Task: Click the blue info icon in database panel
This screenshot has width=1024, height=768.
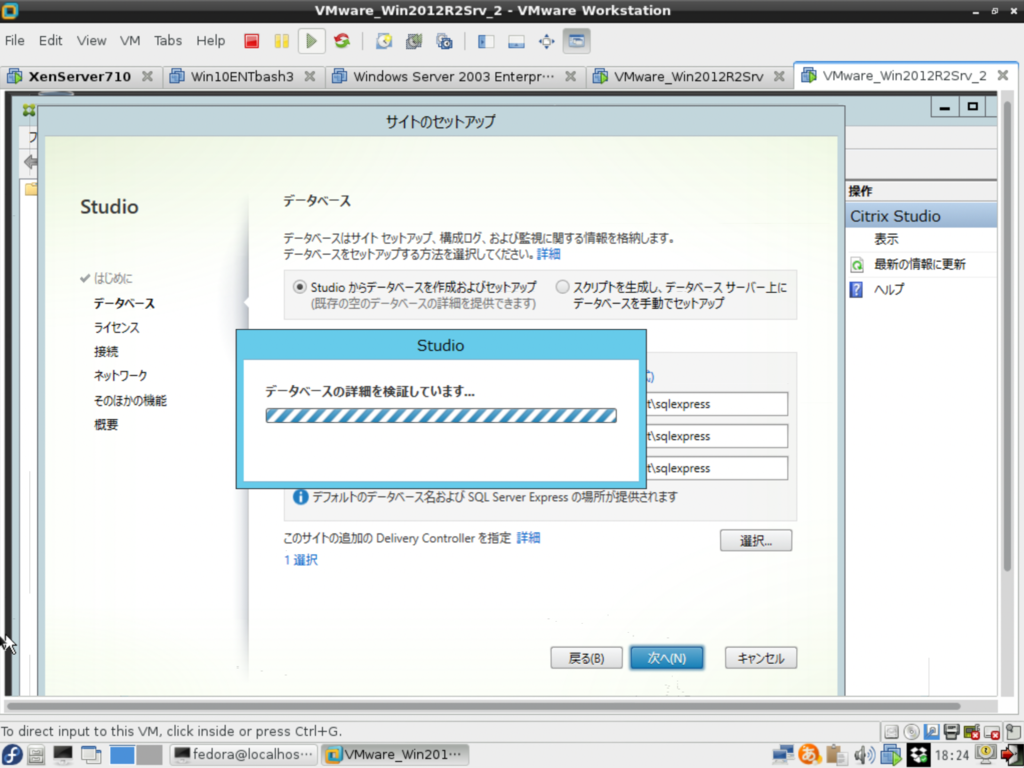Action: [x=300, y=497]
